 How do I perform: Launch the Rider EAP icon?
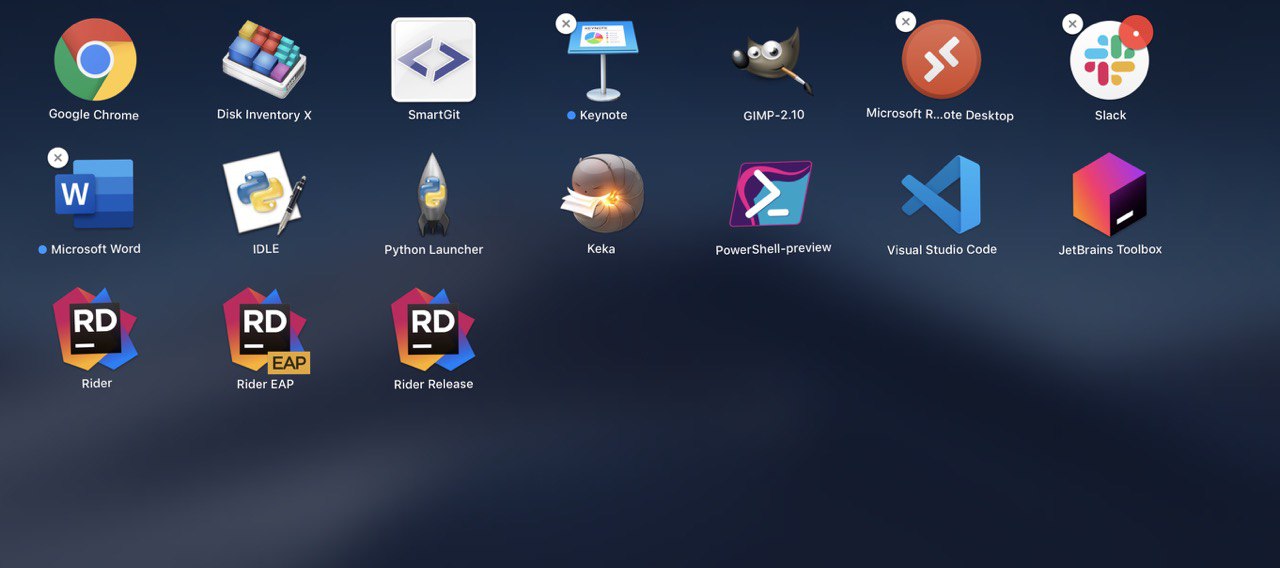265,330
